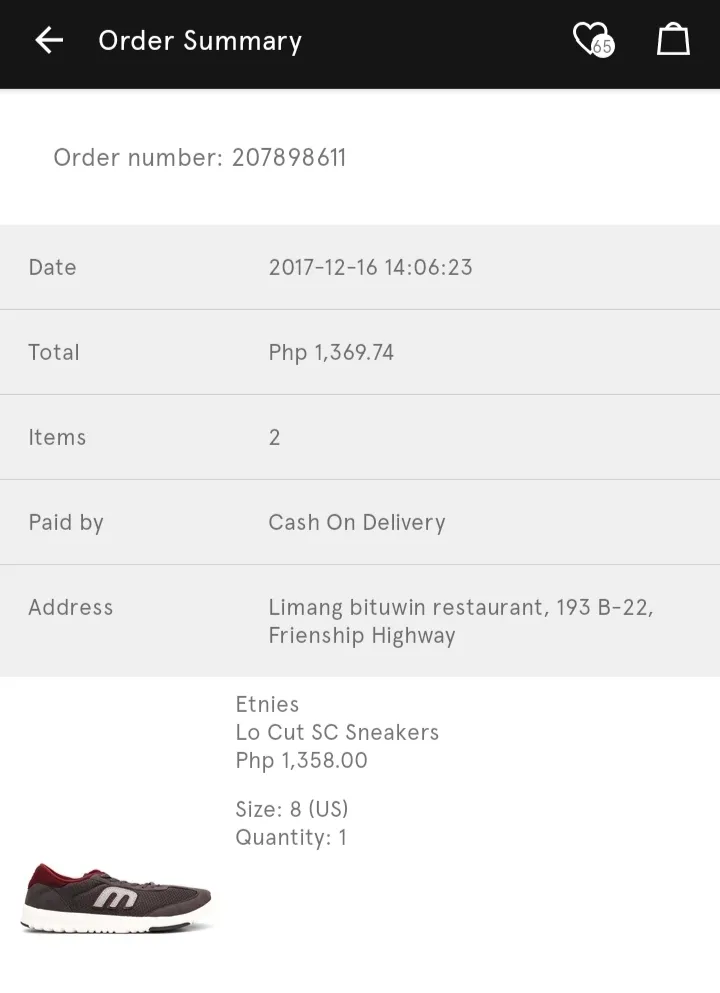Screen dimensions: 720x993
Task: Tap the Address label
Action: (x=71, y=607)
